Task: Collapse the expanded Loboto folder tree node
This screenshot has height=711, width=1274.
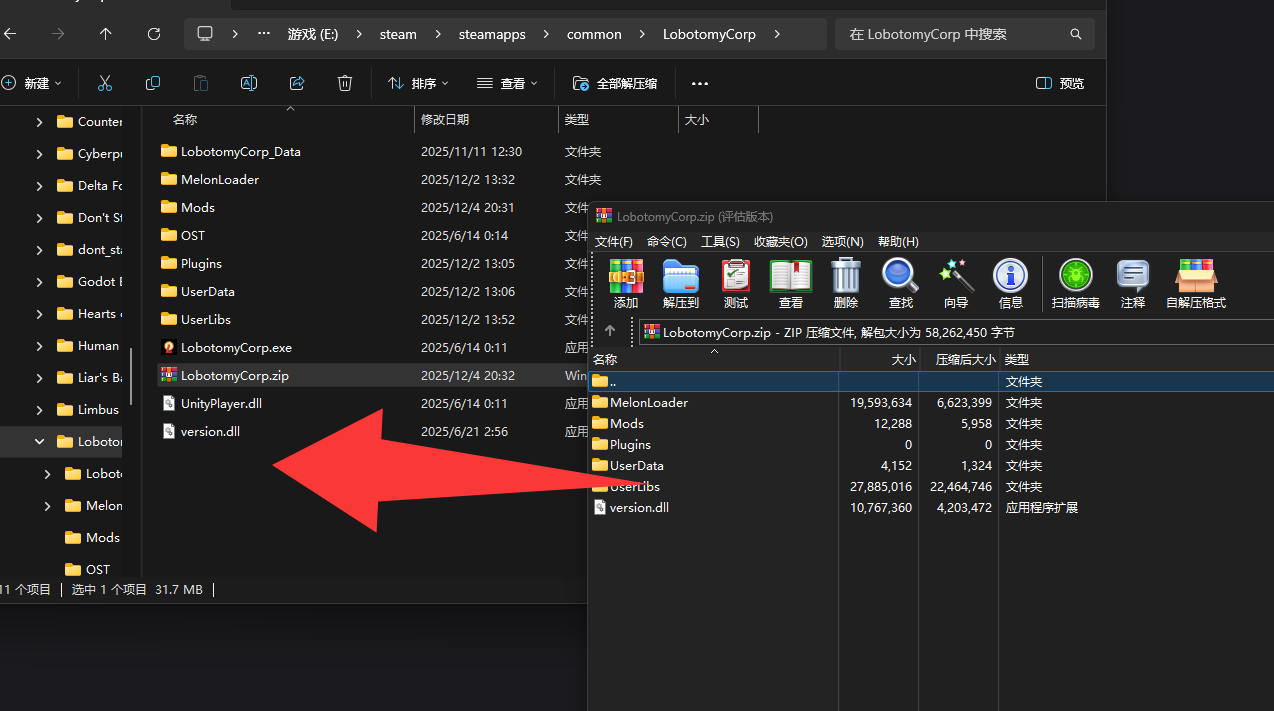Action: tap(40, 441)
